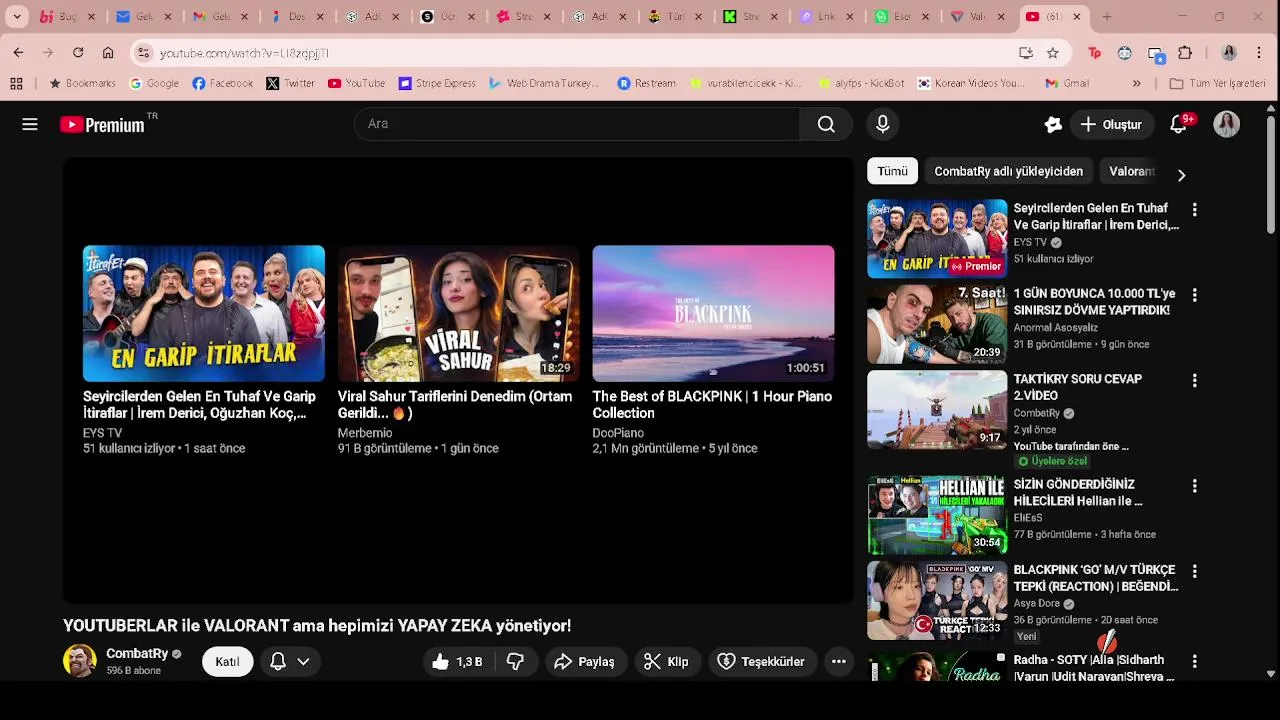Open options for BLACKPINK 'GO' M/V video
Viewport: 1280px width, 720px height.
point(1194,571)
